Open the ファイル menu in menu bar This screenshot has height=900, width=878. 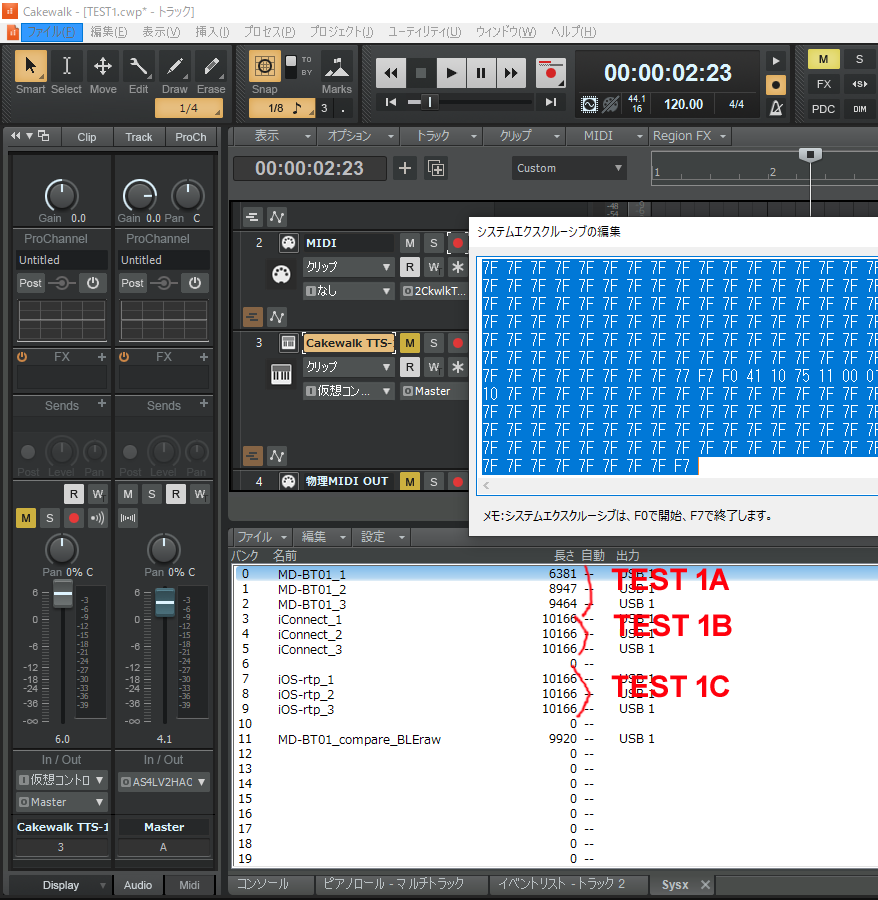click(52, 32)
